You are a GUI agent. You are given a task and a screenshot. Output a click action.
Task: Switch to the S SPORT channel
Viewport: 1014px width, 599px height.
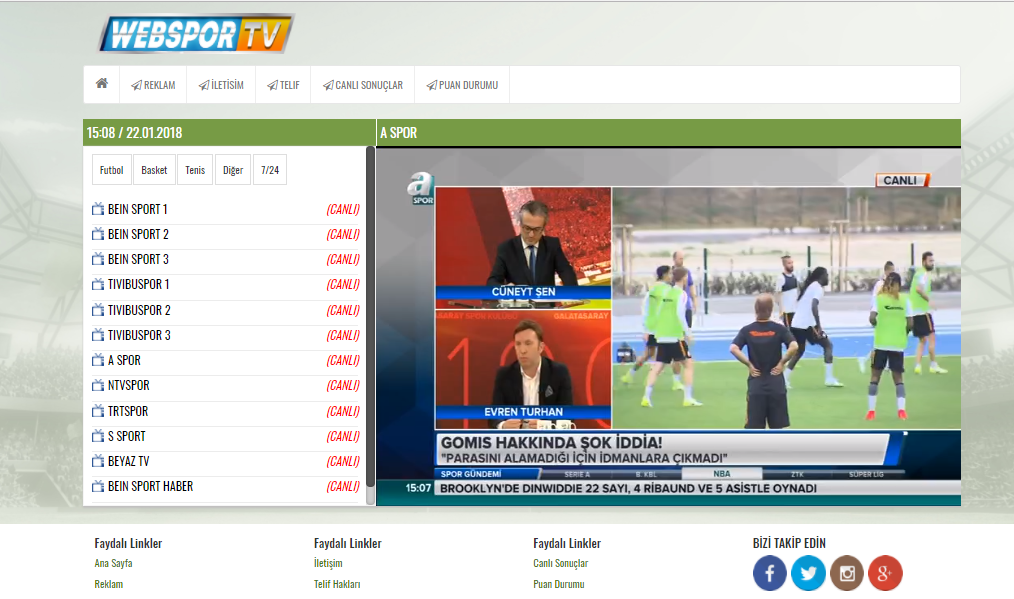coord(126,436)
